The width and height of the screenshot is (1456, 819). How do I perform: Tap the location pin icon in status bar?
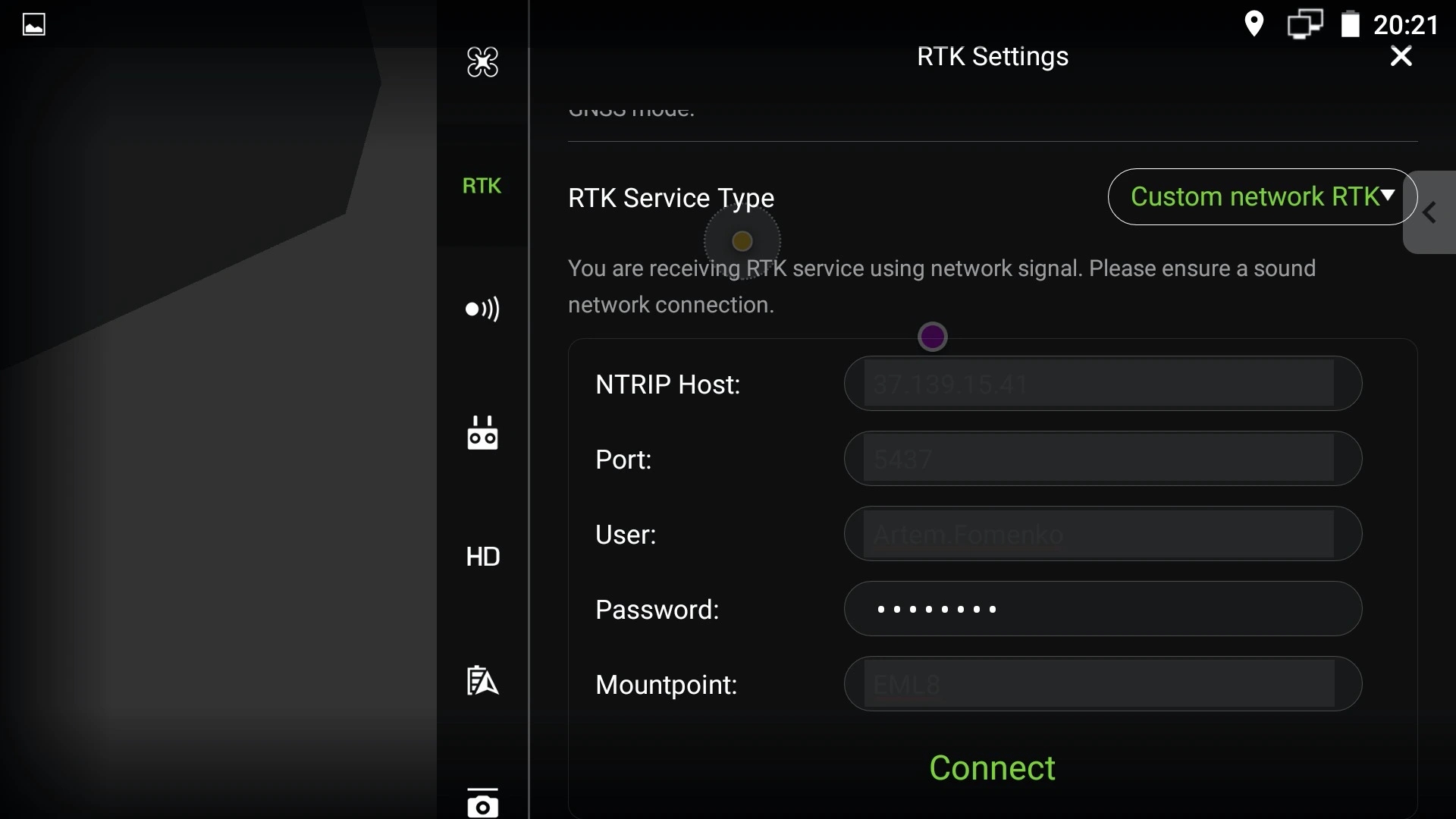click(x=1254, y=24)
